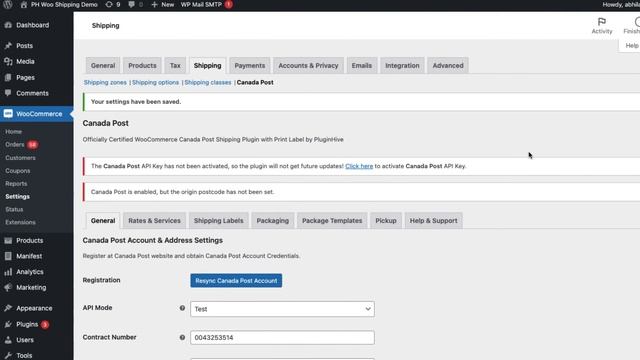The image size is (640, 360).
Task: Click the Resync Canada Post Account button
Action: 236,281
